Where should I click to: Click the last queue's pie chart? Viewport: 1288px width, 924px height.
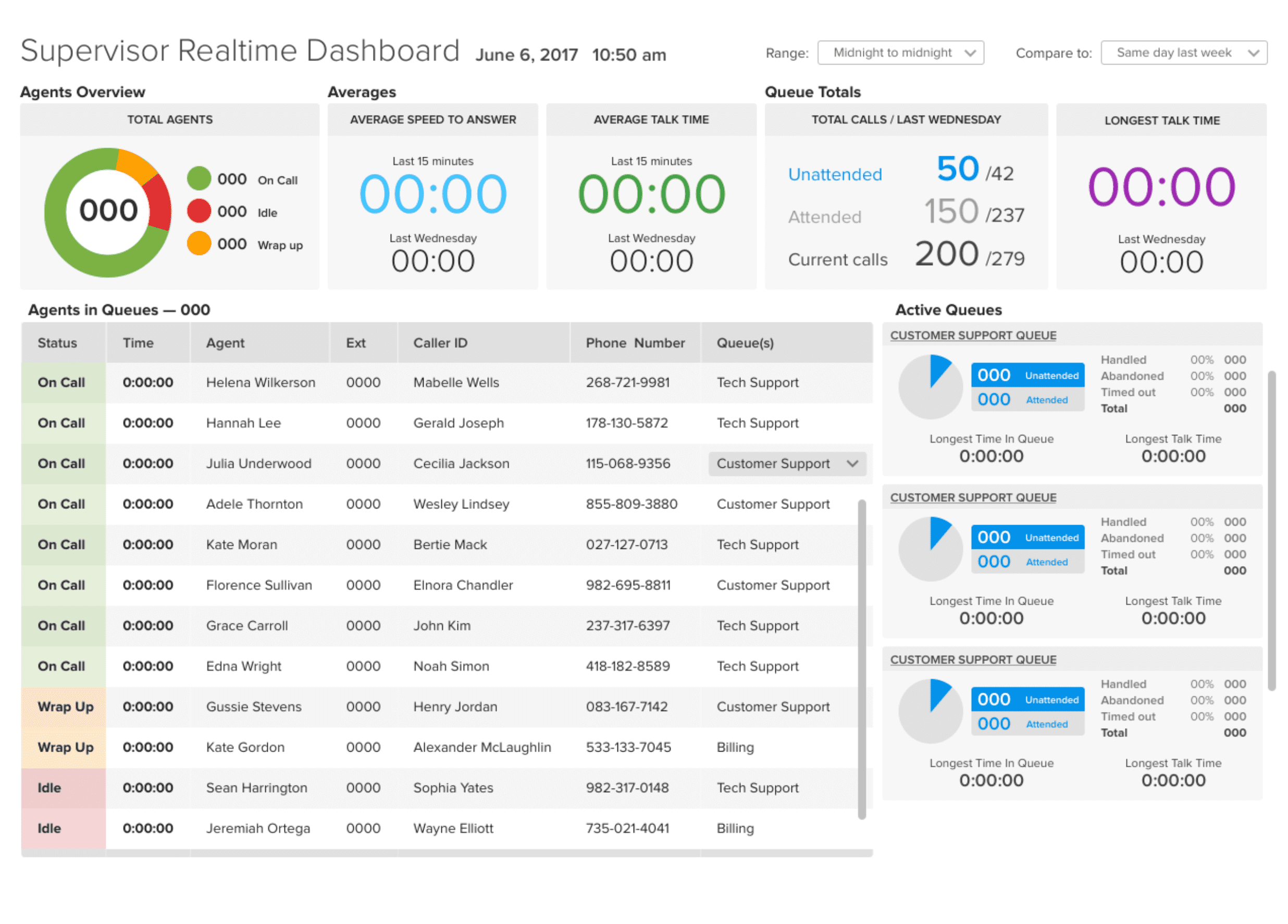(930, 711)
